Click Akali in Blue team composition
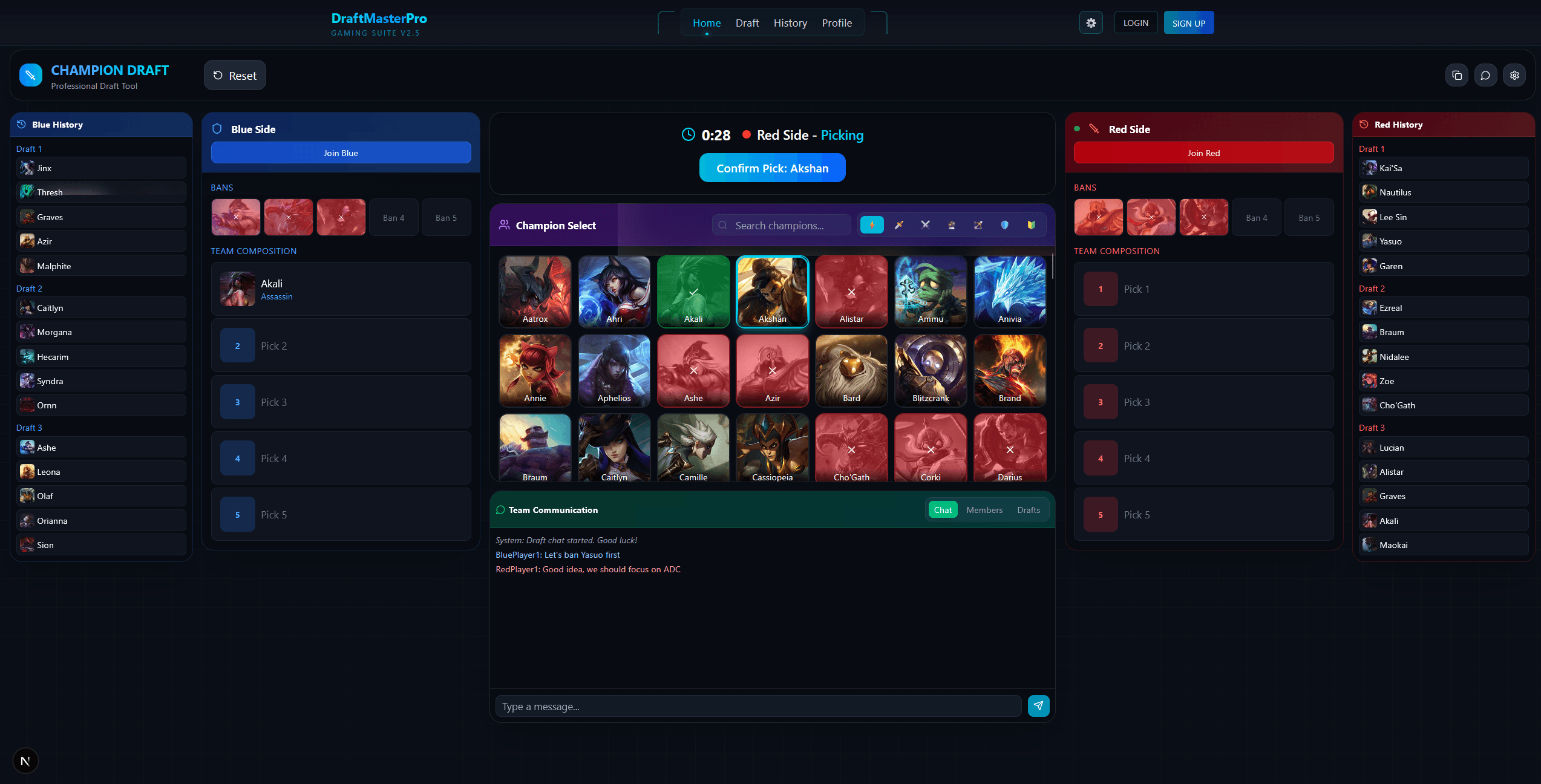1541x784 pixels. pyautogui.click(x=341, y=289)
